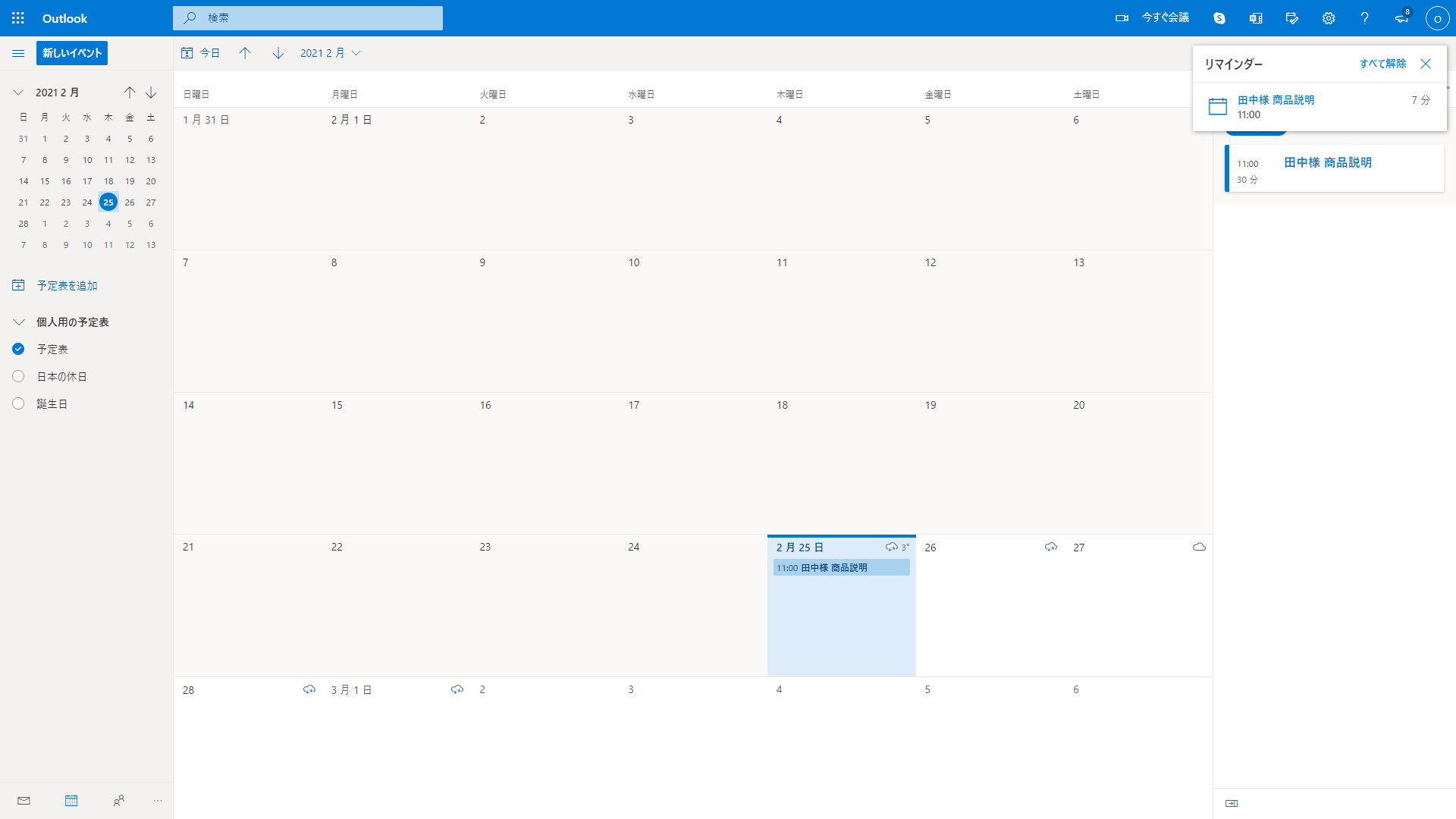Image resolution: width=1456 pixels, height=819 pixels.
Task: Open the people contacts icon
Action: click(119, 801)
